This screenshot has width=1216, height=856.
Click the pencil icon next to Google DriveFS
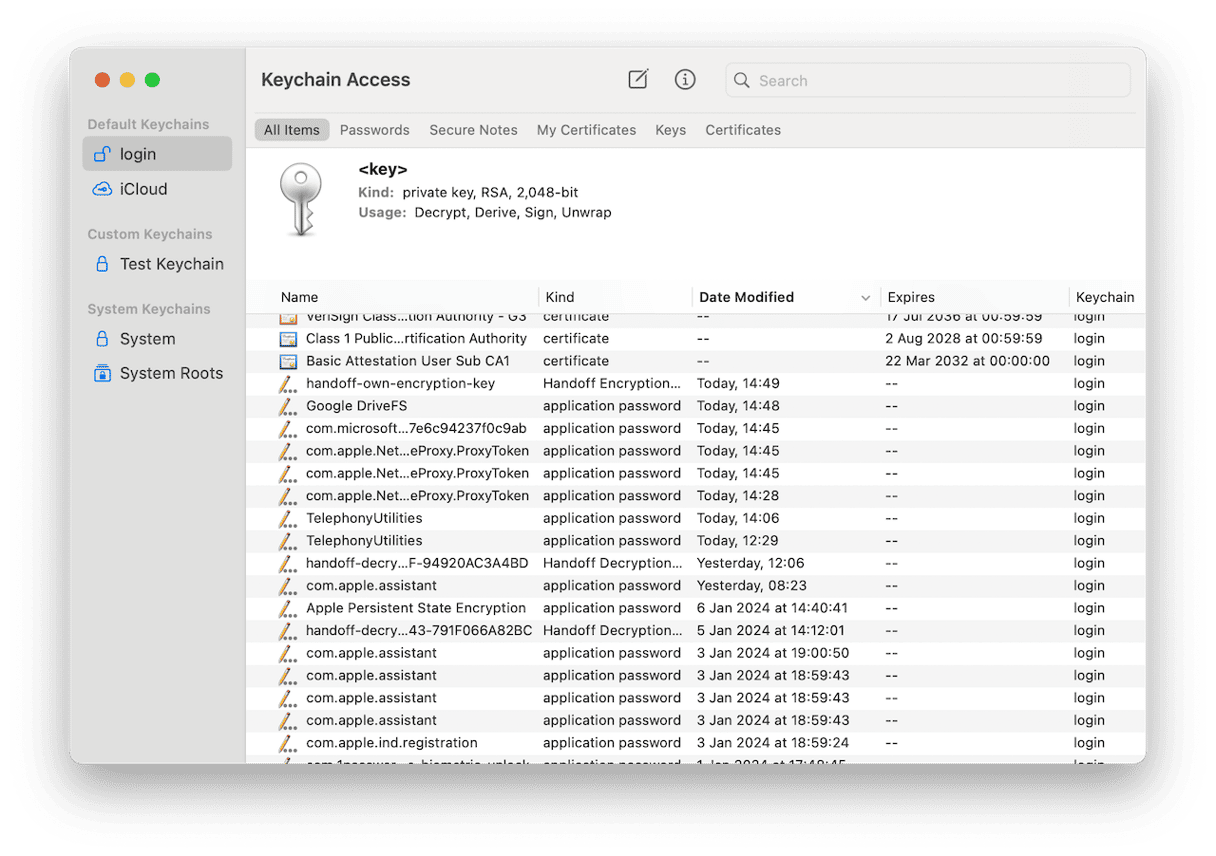288,406
